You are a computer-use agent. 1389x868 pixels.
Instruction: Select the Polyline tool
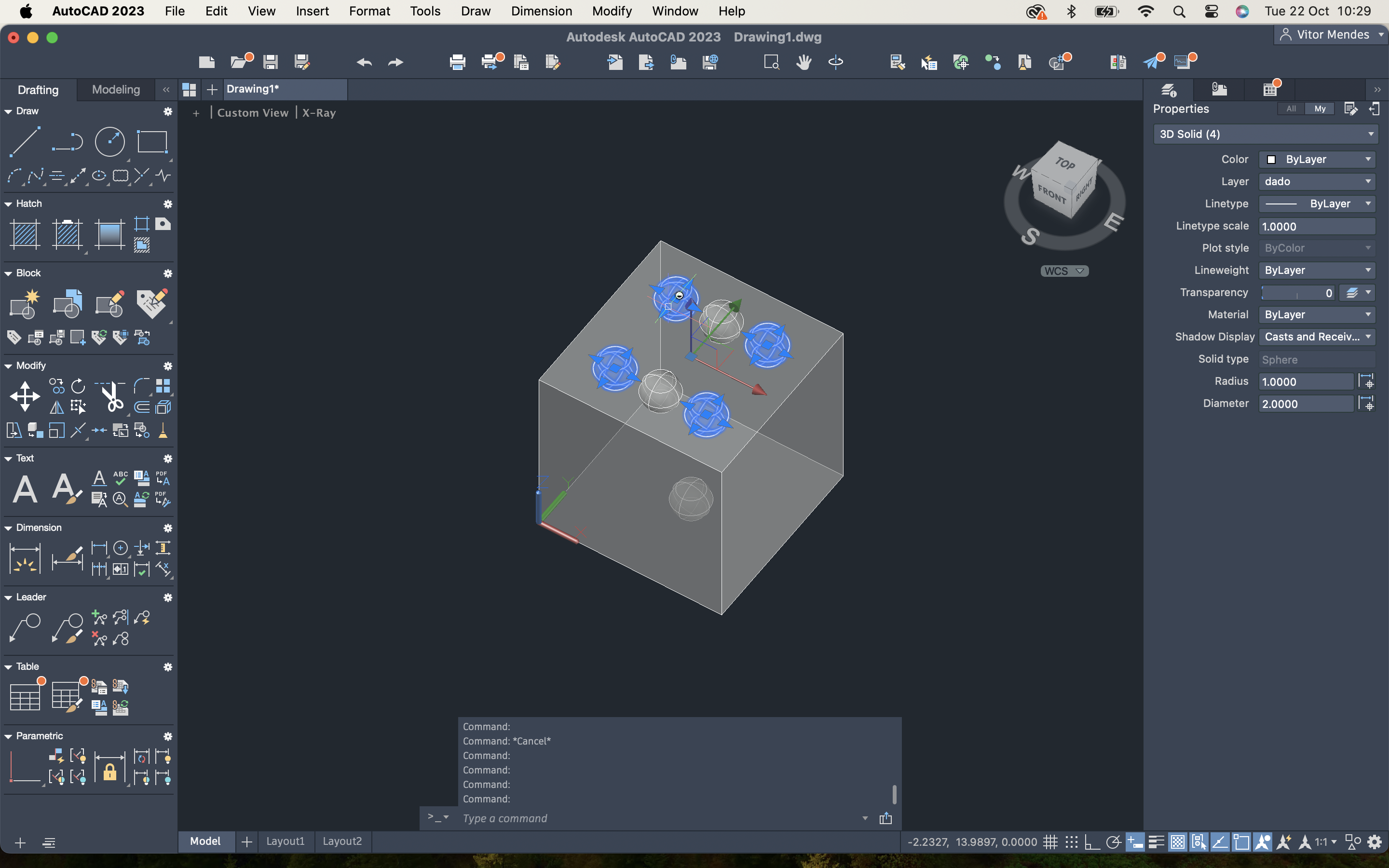pyautogui.click(x=67, y=141)
